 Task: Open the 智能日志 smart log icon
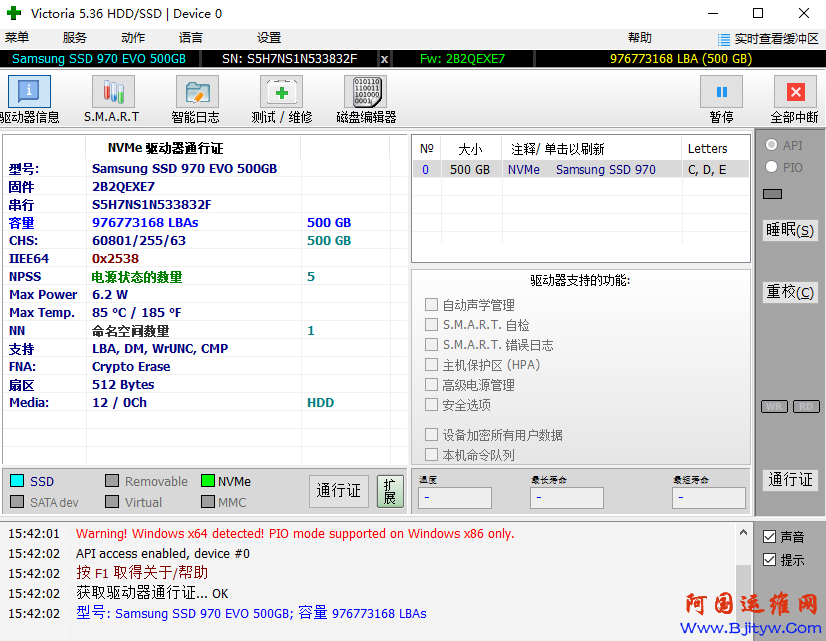pyautogui.click(x=196, y=93)
